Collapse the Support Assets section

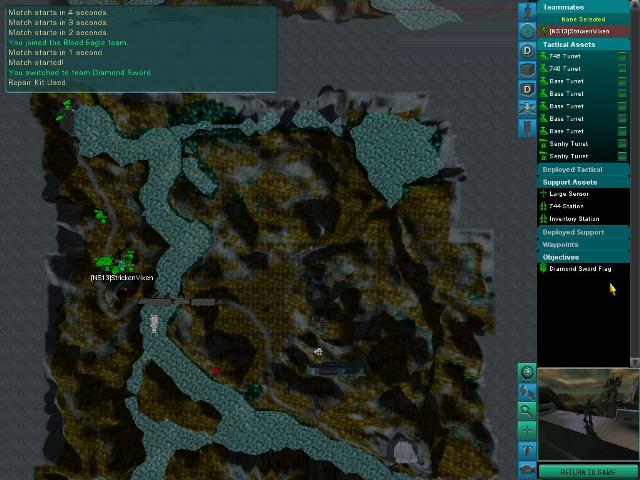point(583,182)
